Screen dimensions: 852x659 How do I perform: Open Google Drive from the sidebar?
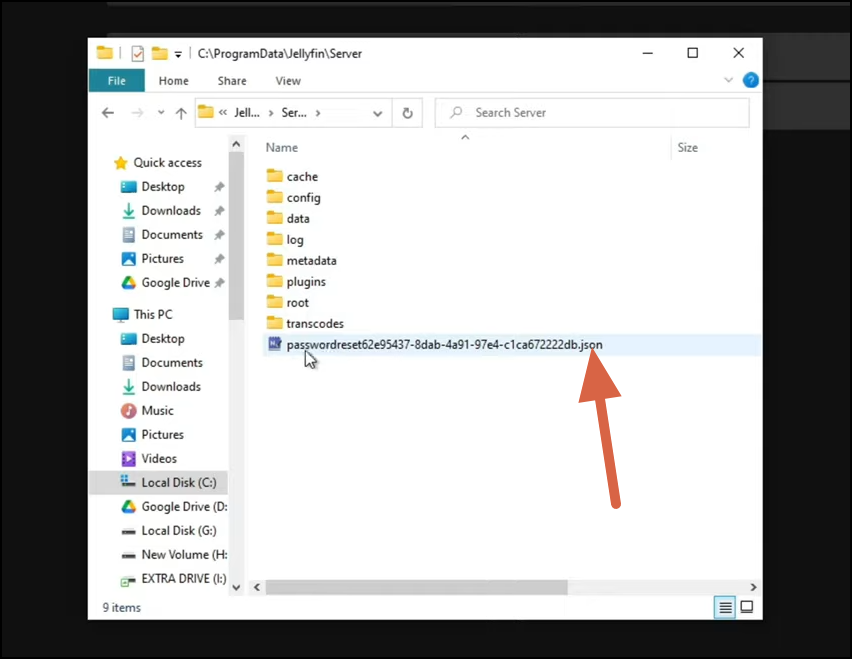pos(177,282)
